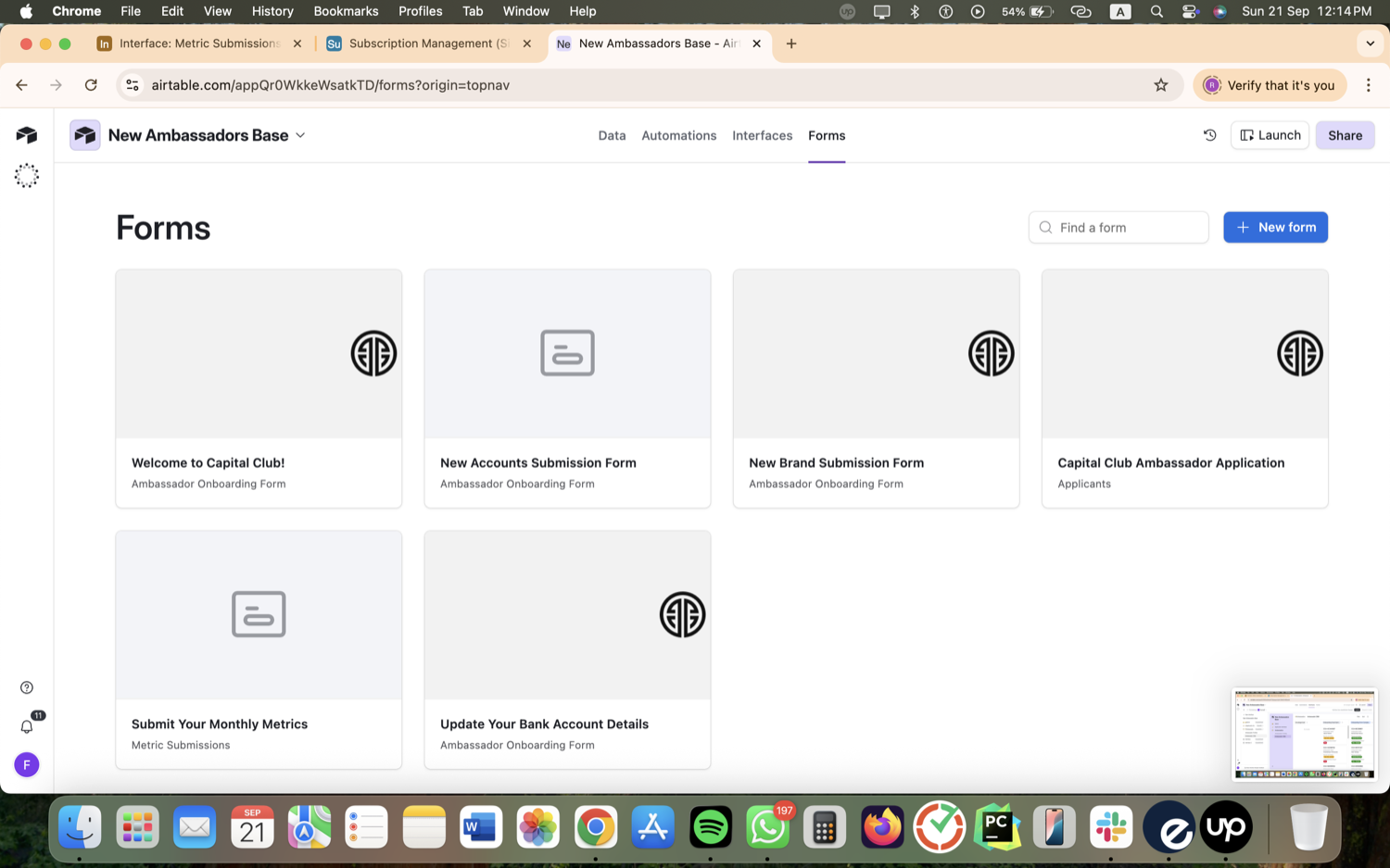Viewport: 1390px width, 868px height.
Task: Open WhatsApp from the dock
Action: 768,827
